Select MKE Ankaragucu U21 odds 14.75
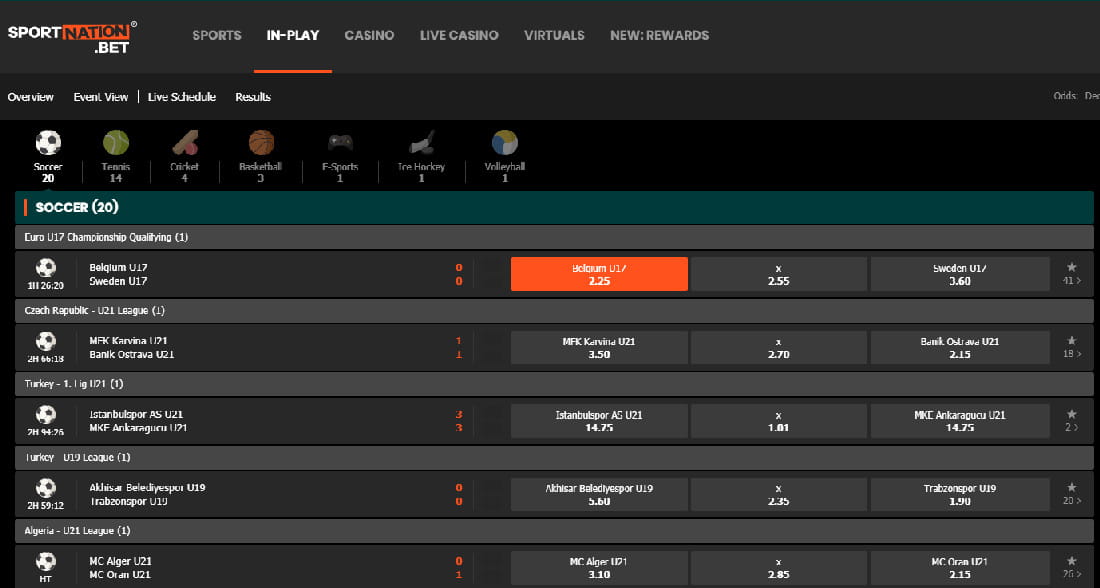The height and width of the screenshot is (588, 1100). coord(960,421)
